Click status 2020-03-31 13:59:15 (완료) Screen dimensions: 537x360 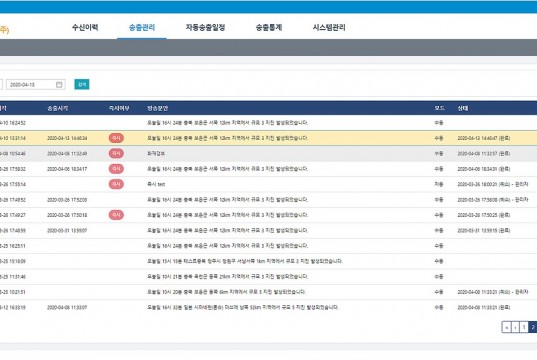[484, 231]
